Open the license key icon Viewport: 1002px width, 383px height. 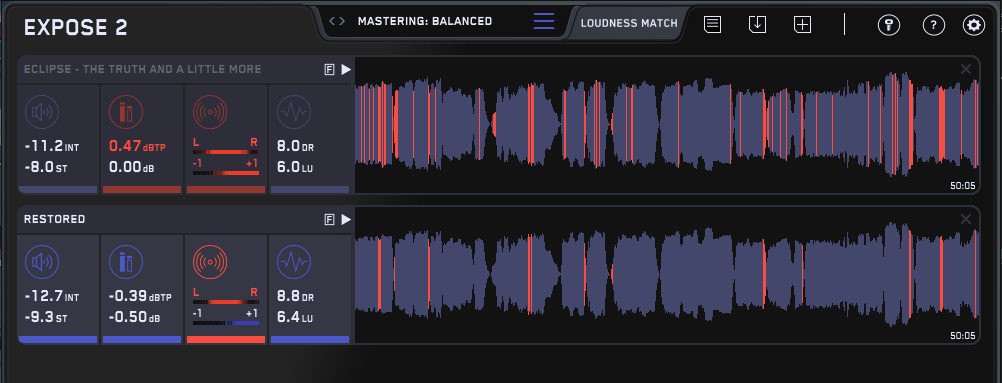(888, 25)
